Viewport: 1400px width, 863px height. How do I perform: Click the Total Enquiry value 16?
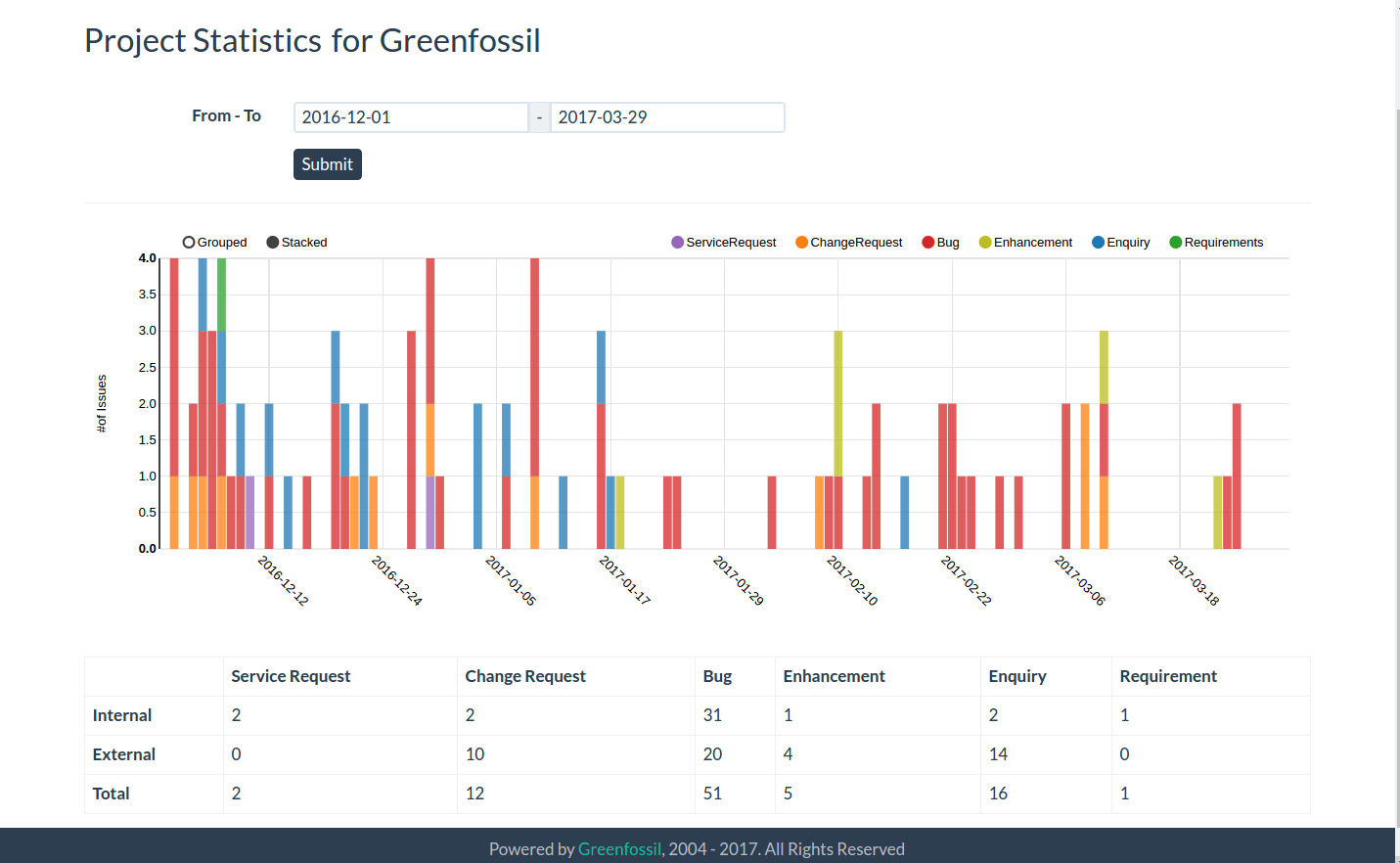[998, 794]
